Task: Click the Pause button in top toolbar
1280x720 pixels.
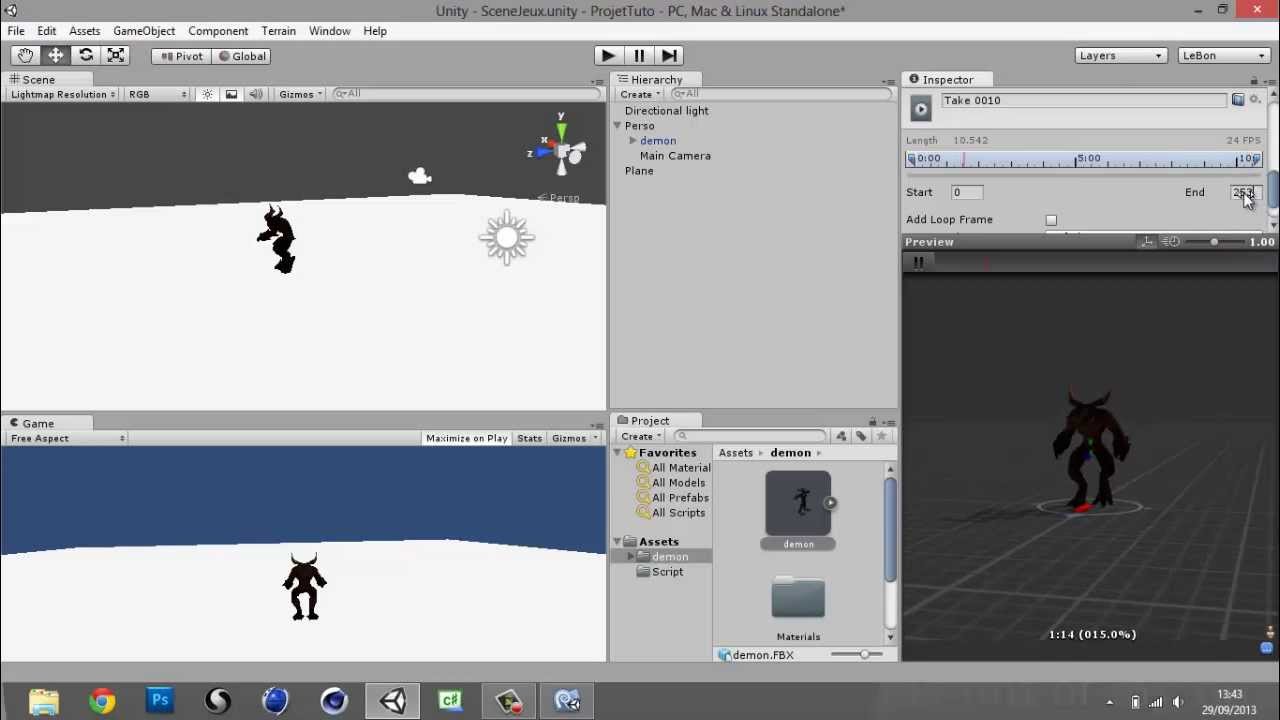Action: tap(639, 56)
